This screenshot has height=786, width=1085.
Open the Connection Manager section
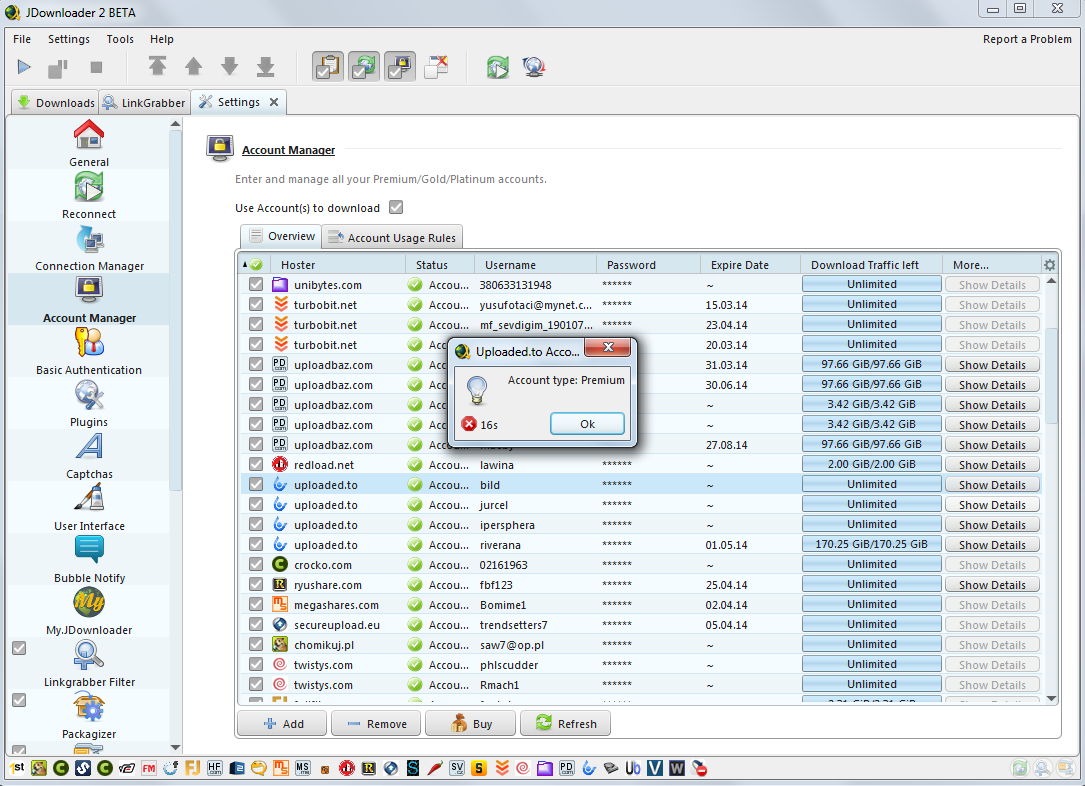pyautogui.click(x=89, y=247)
